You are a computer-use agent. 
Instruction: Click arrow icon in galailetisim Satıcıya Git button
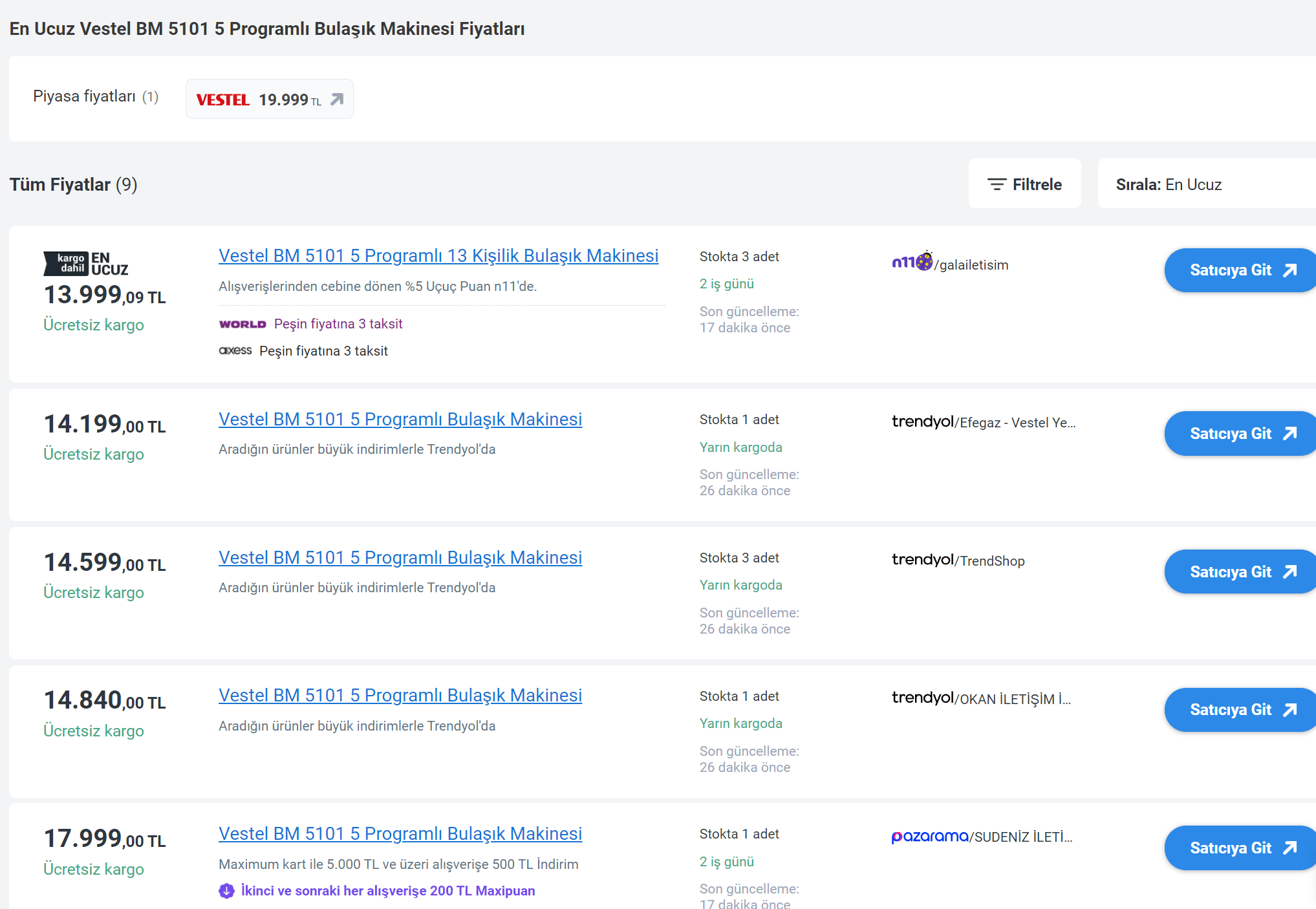[1290, 270]
